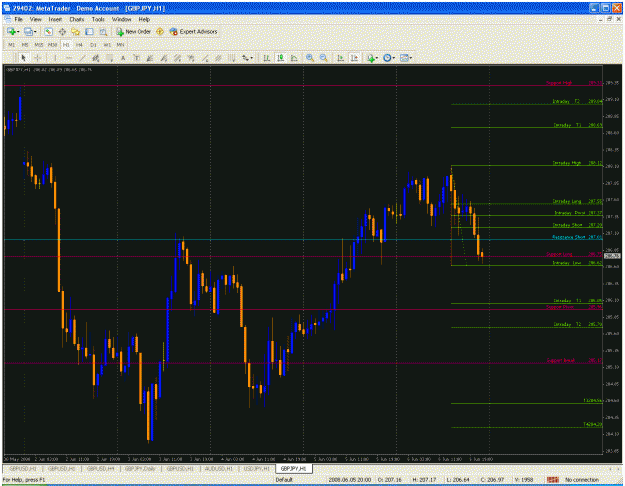Toggle Expert Advisors on or off
The height and width of the screenshot is (486, 625).
[193, 31]
